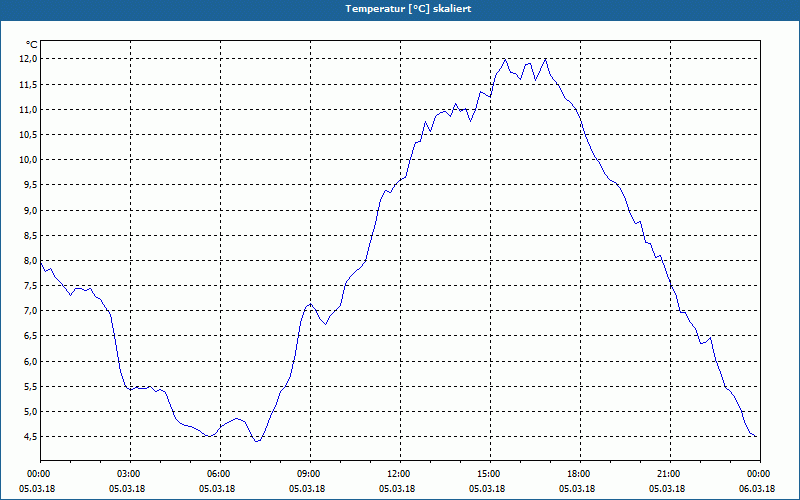Click the 10,0 y-axis value
The height and width of the screenshot is (500, 800).
point(29,160)
